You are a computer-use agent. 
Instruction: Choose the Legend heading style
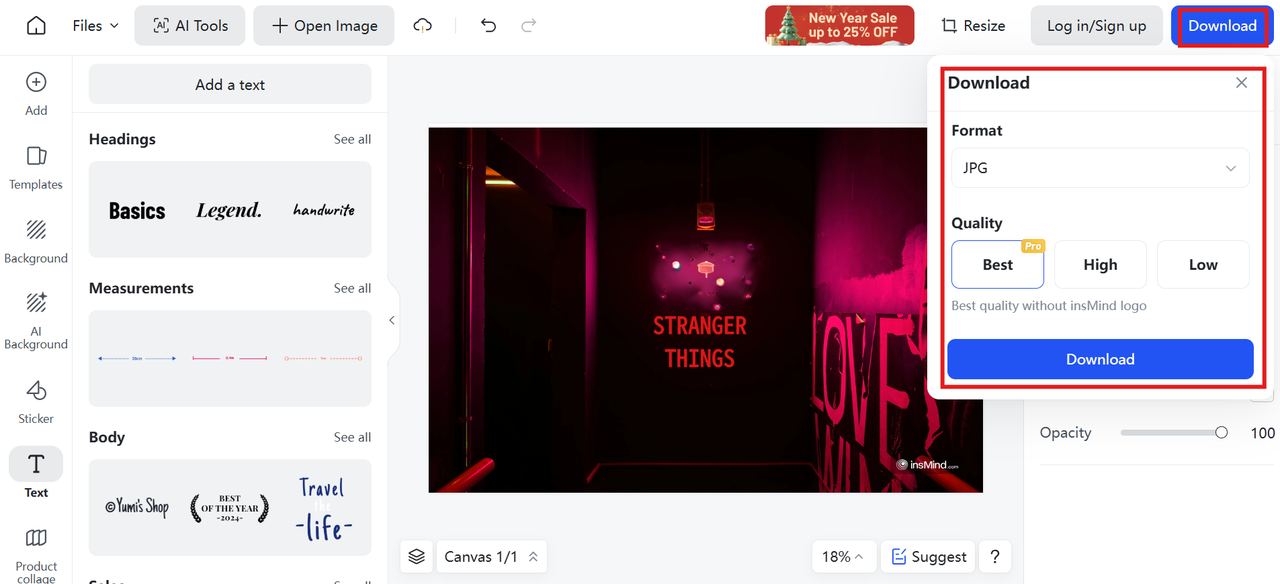pyautogui.click(x=229, y=210)
